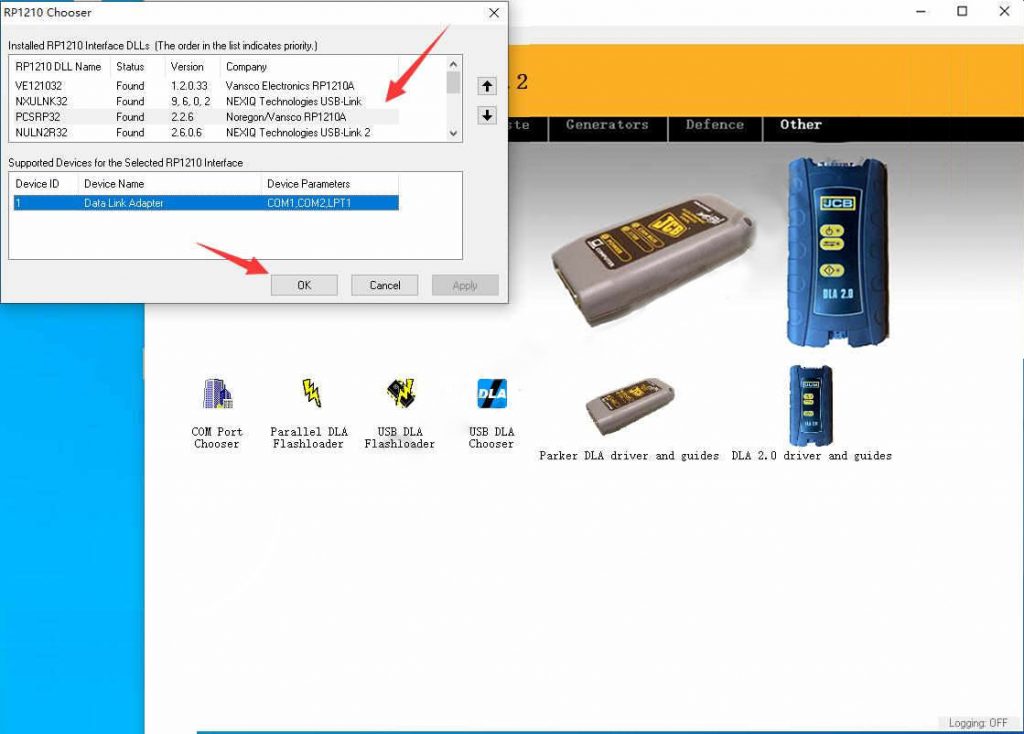1024x734 pixels.
Task: Switch to the Defence tab
Action: point(715,125)
